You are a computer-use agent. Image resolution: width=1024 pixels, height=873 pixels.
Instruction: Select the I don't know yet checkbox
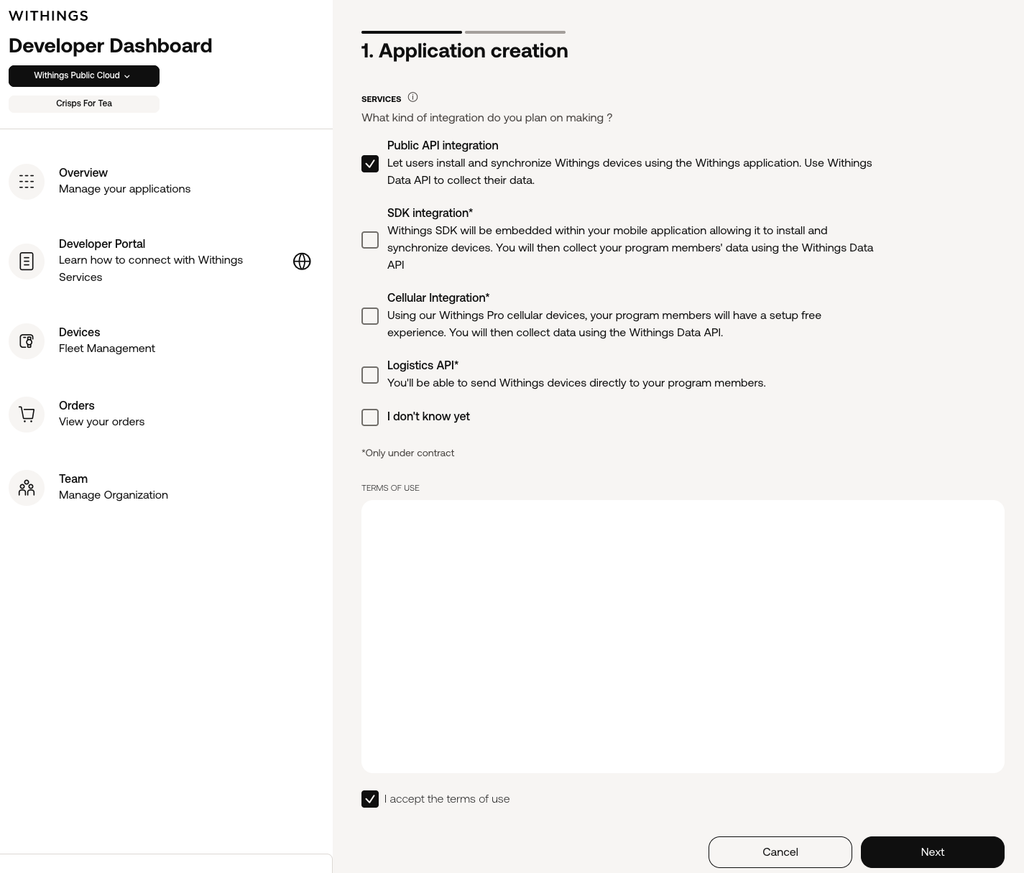click(370, 417)
